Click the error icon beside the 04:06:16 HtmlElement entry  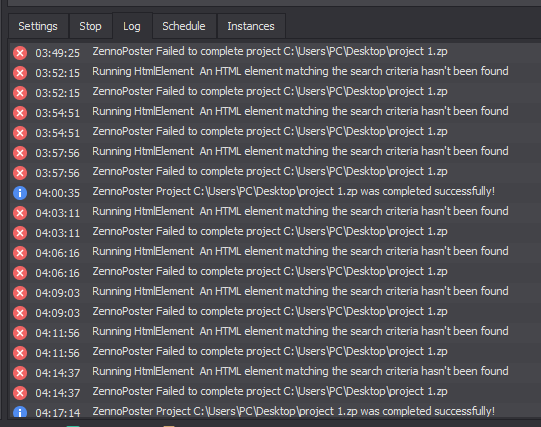click(x=20, y=253)
